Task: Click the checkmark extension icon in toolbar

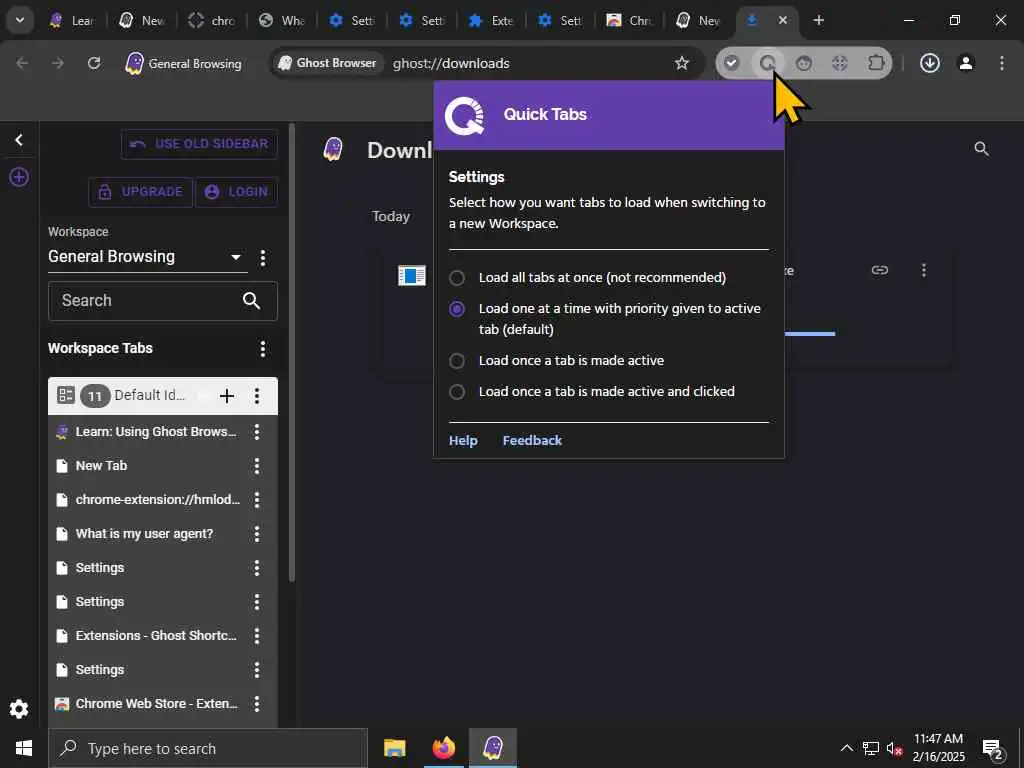Action: click(731, 63)
